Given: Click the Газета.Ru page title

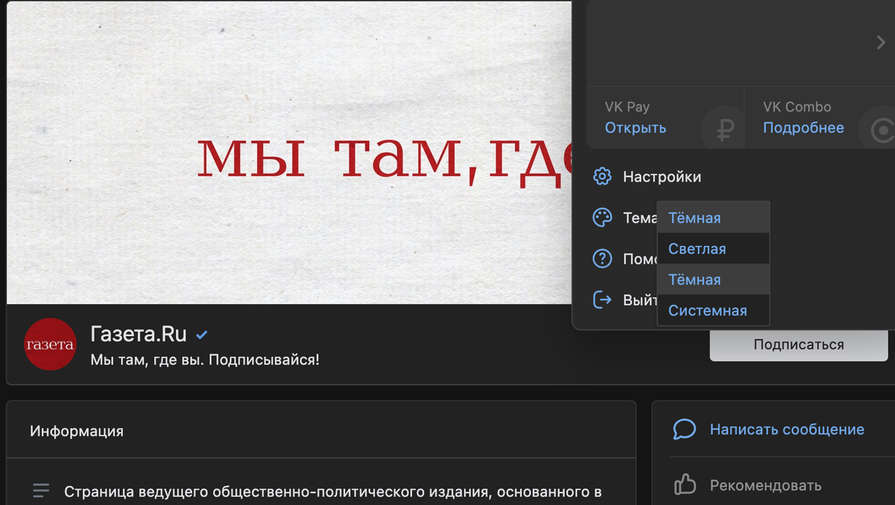Looking at the screenshot, I should 139,334.
